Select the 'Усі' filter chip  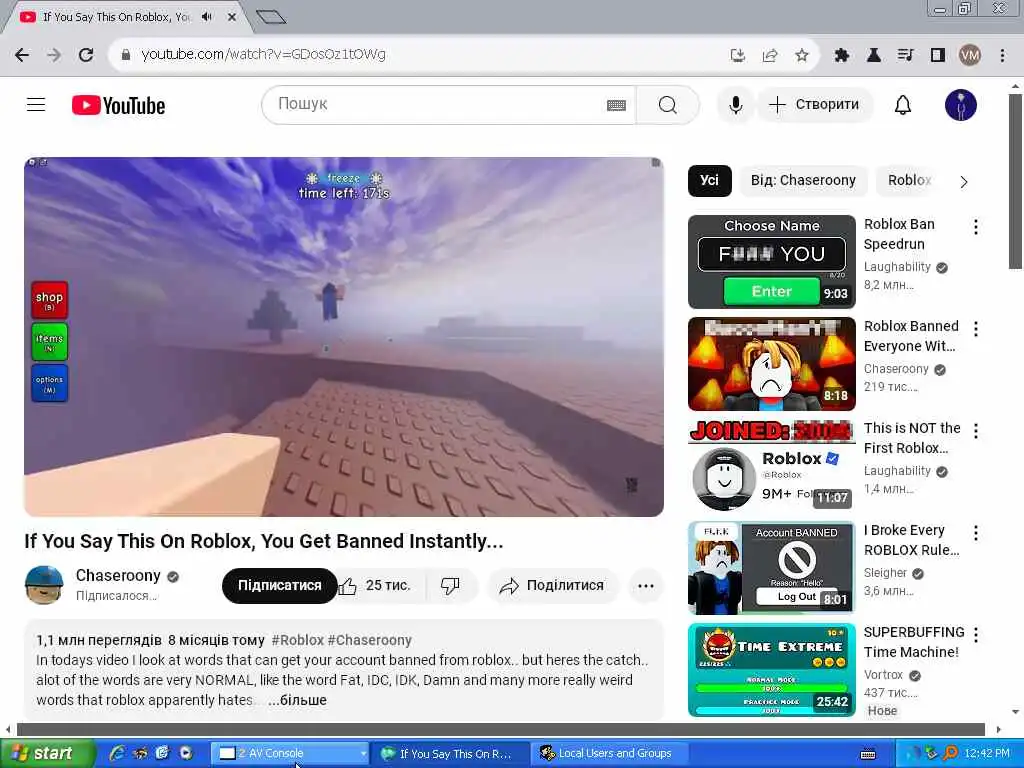pyautogui.click(x=709, y=180)
